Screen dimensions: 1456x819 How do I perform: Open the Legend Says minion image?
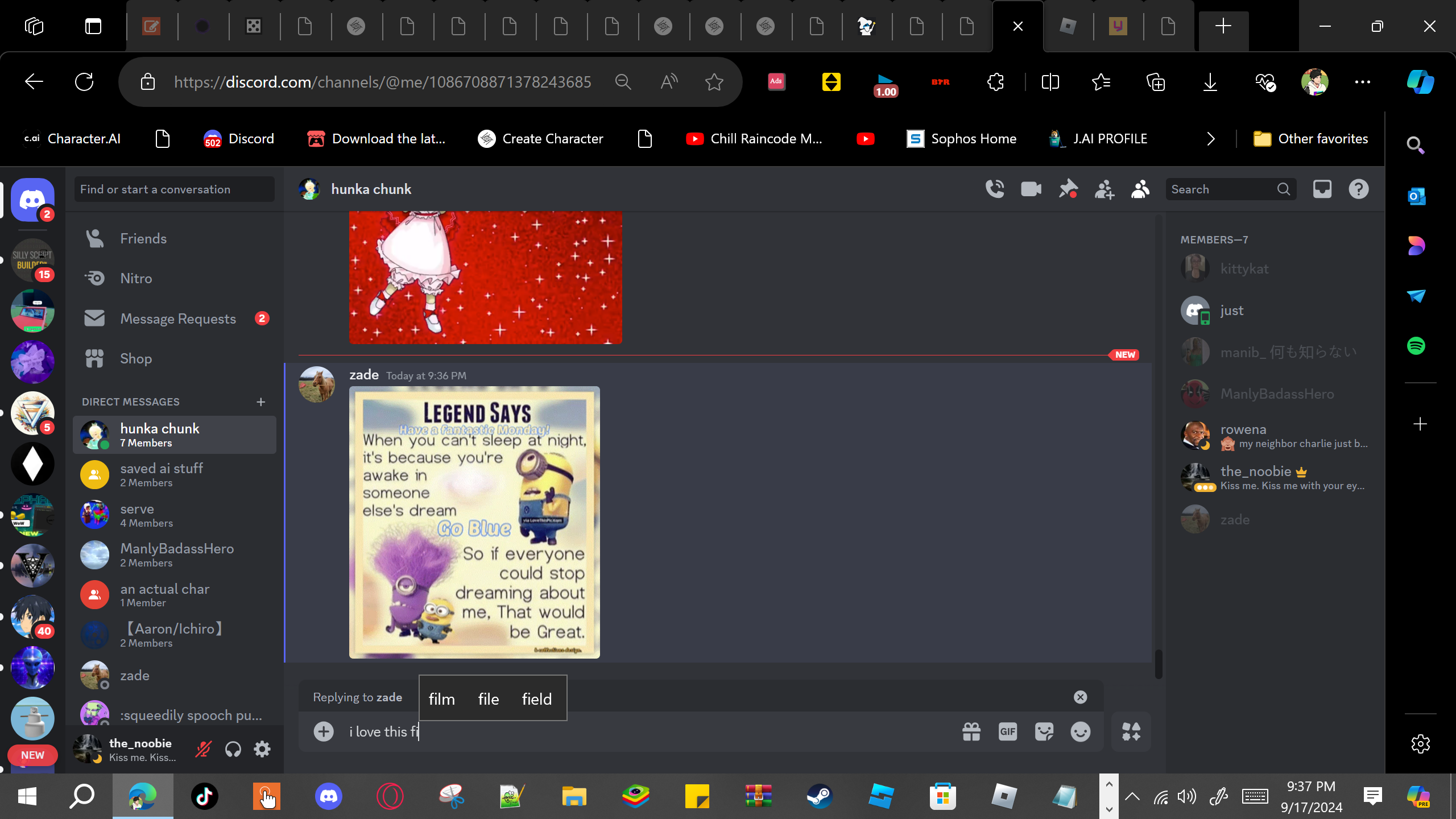click(x=474, y=522)
